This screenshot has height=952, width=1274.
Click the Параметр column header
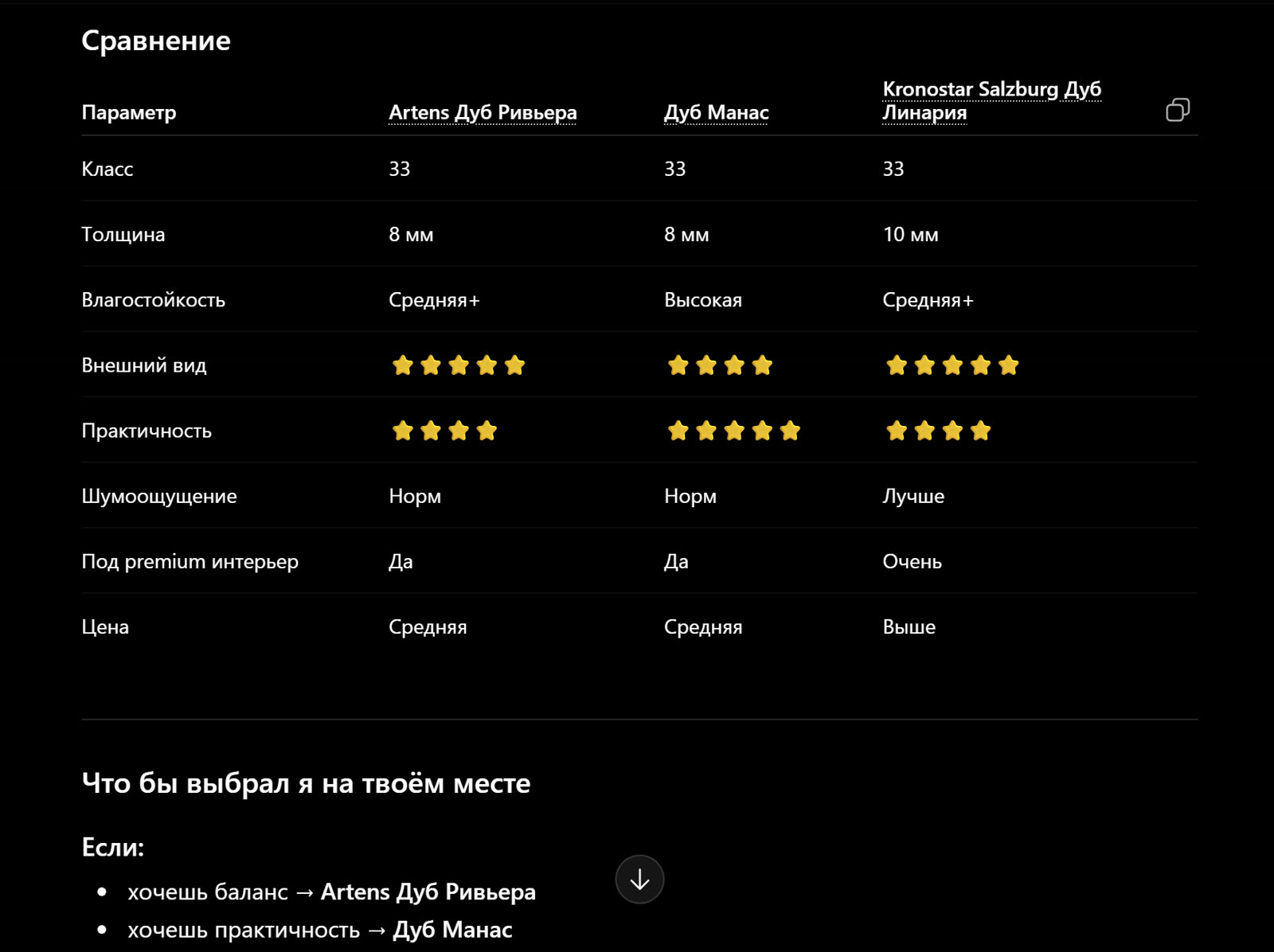(x=129, y=112)
